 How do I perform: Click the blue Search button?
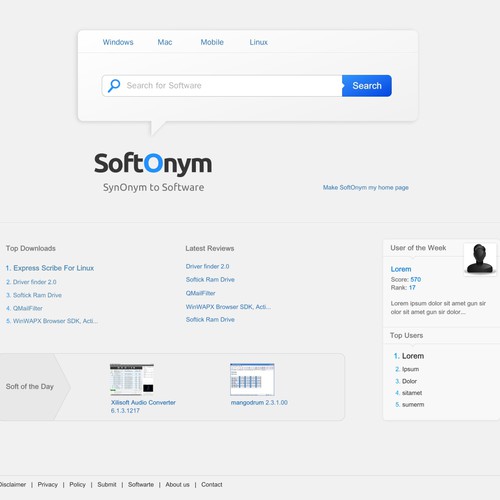[x=367, y=86]
